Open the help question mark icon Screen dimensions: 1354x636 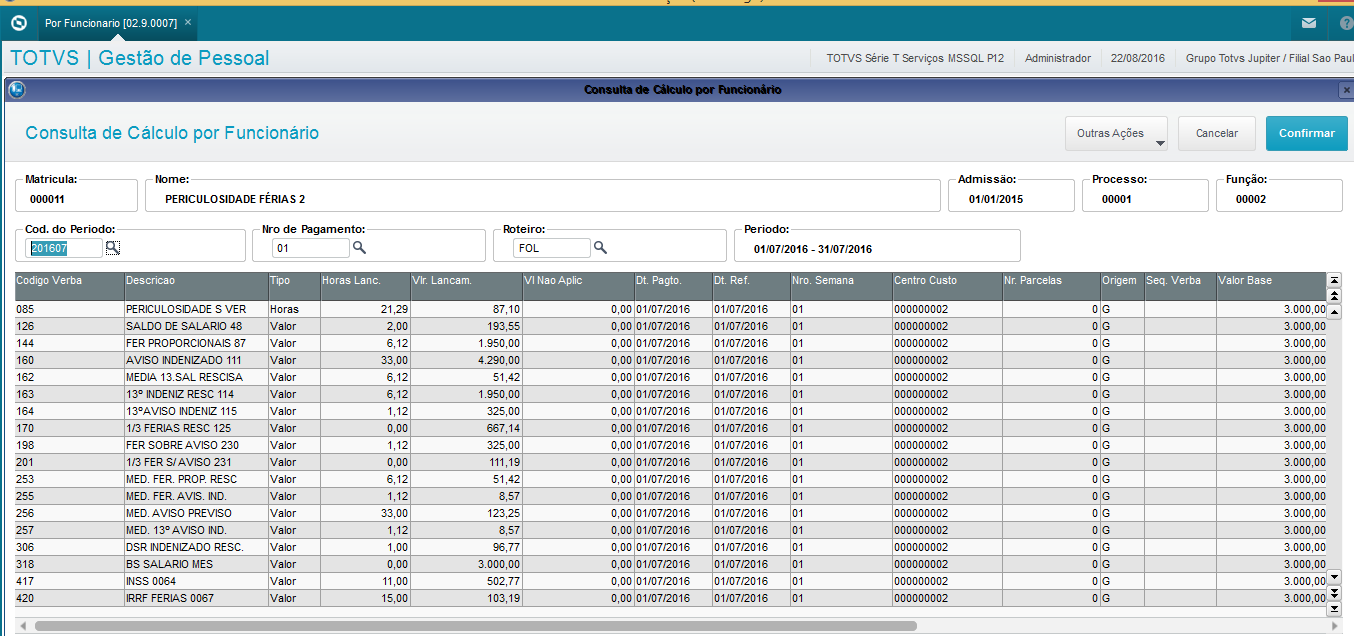tap(1346, 23)
